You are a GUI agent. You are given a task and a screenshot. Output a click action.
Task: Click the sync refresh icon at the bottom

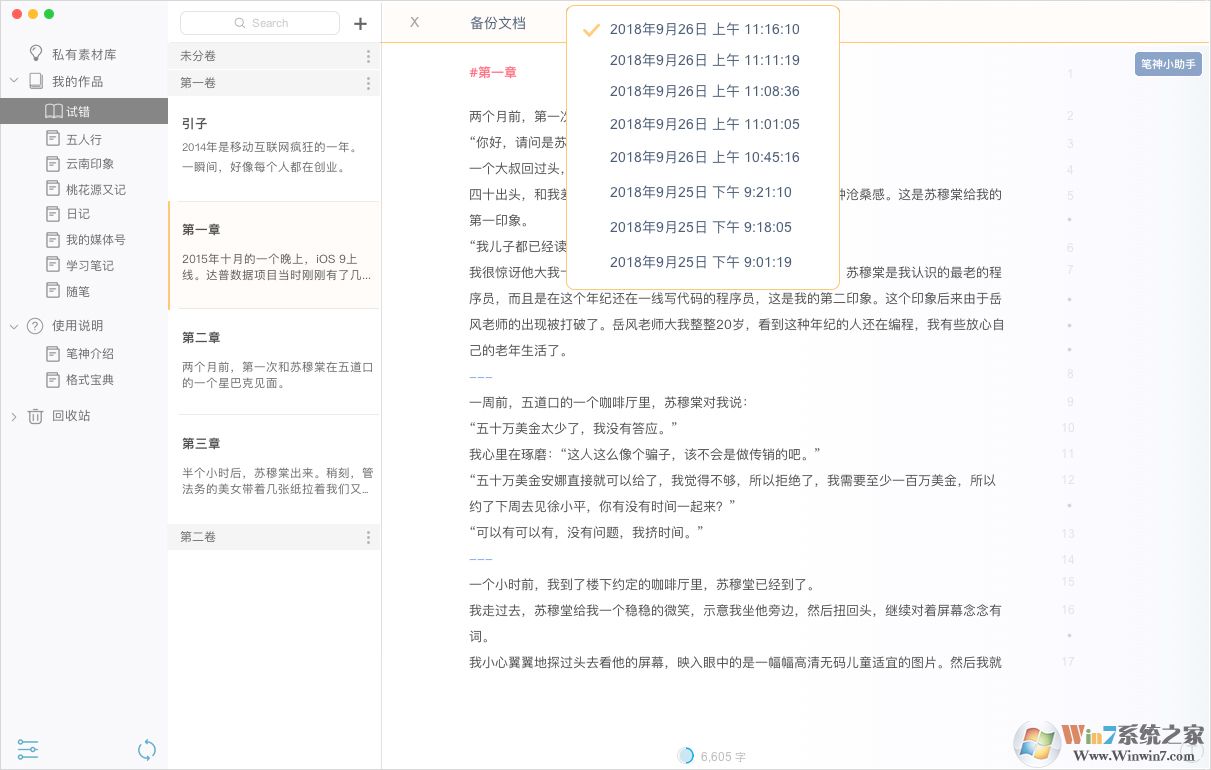click(147, 749)
